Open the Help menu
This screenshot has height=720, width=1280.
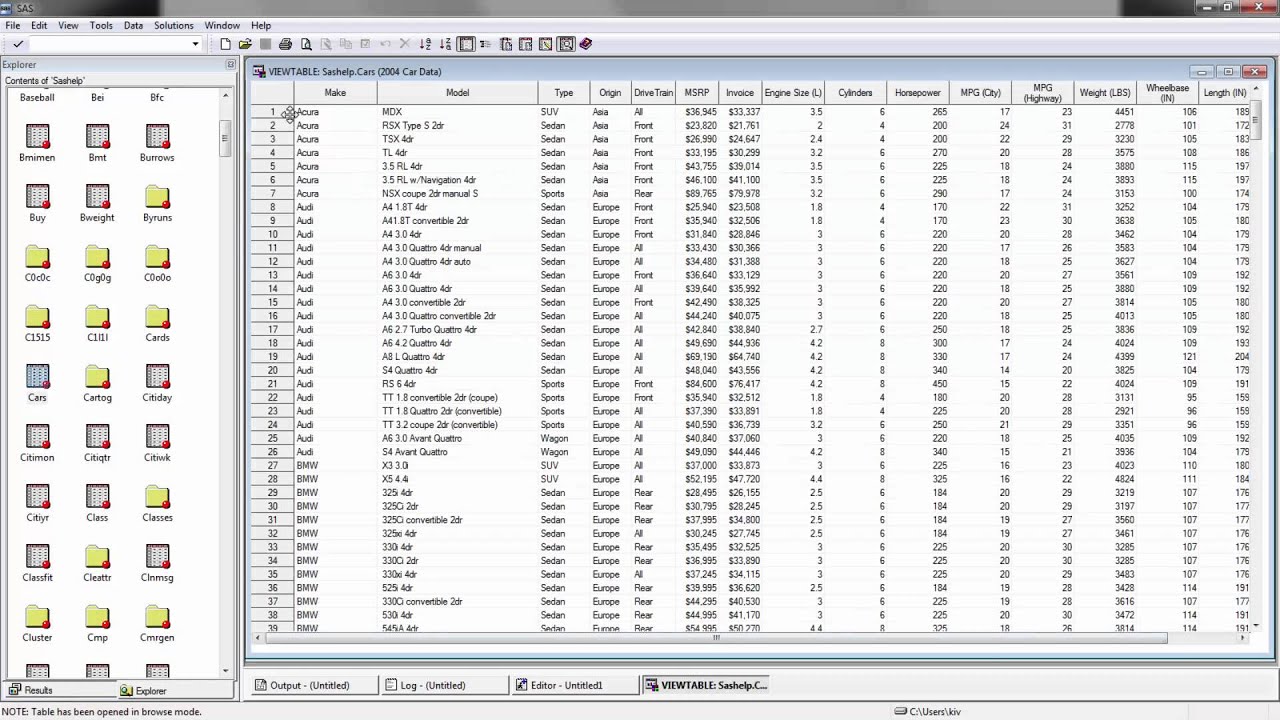coord(261,25)
